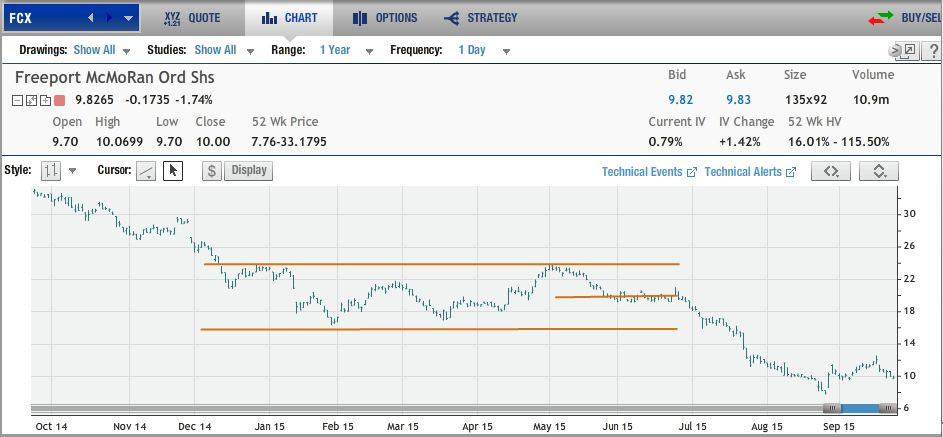Click the blue chart range scrollbar thumb
The height and width of the screenshot is (437, 943).
[859, 408]
